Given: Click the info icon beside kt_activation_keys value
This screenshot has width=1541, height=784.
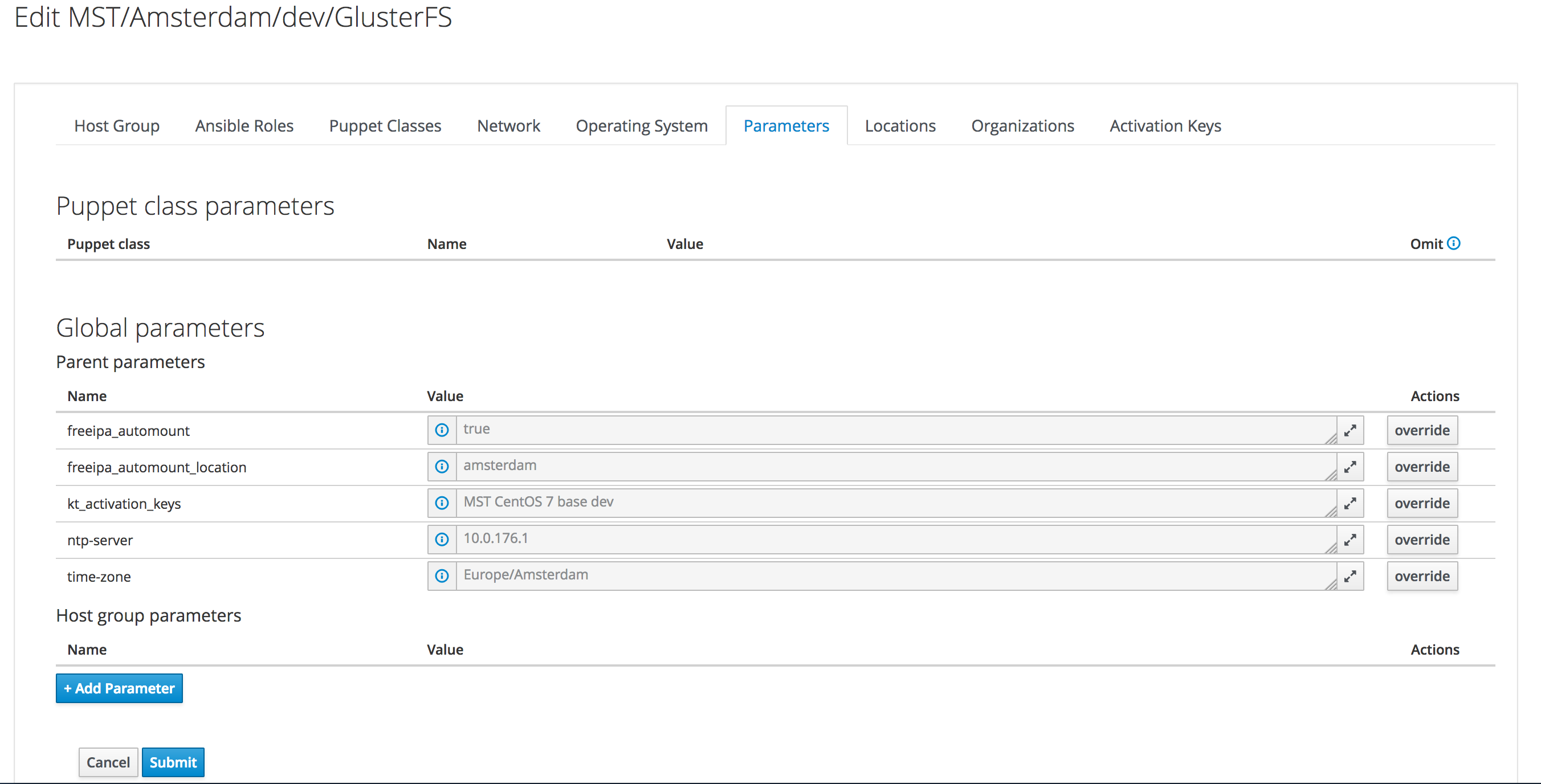Looking at the screenshot, I should 442,503.
